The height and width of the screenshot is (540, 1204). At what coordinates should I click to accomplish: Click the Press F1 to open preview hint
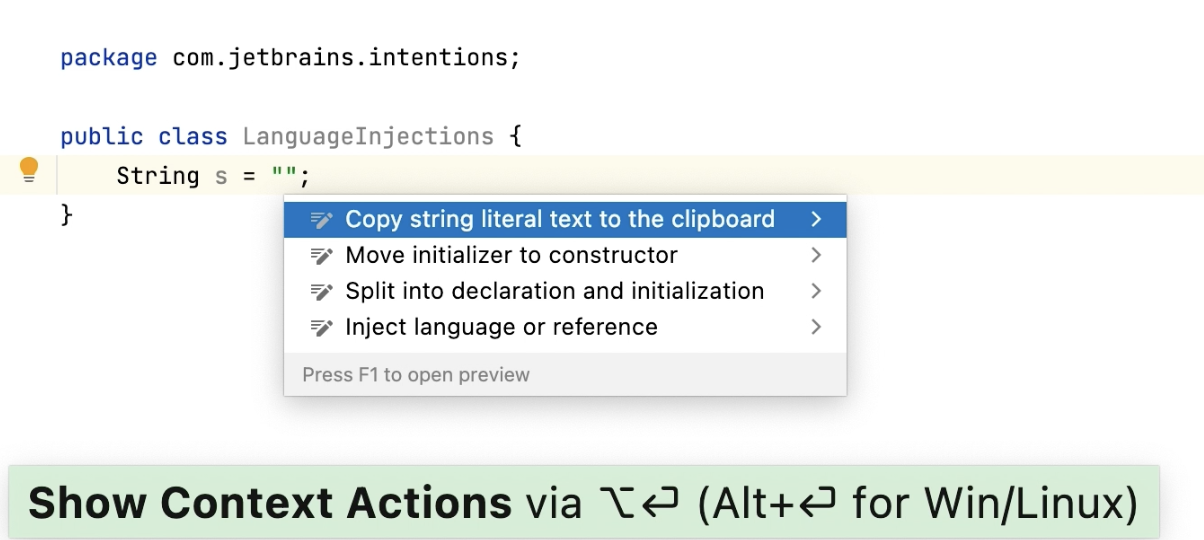tap(416, 375)
